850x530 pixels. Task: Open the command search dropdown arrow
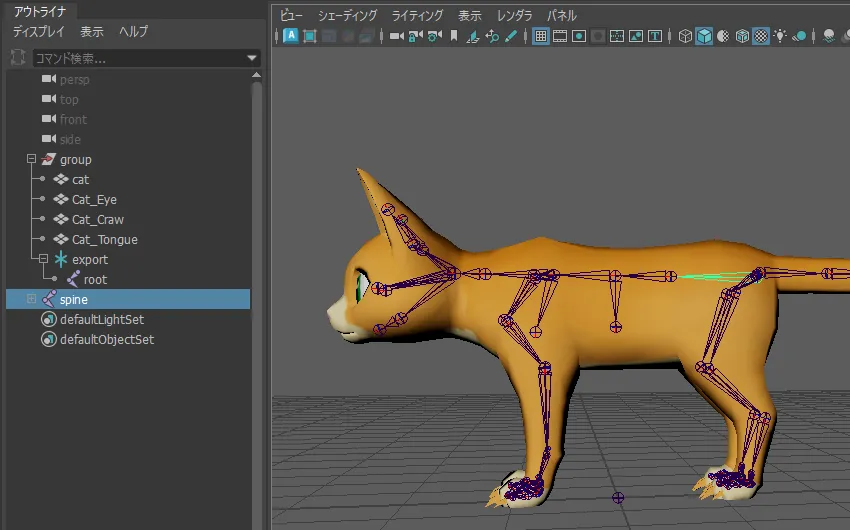(x=252, y=58)
